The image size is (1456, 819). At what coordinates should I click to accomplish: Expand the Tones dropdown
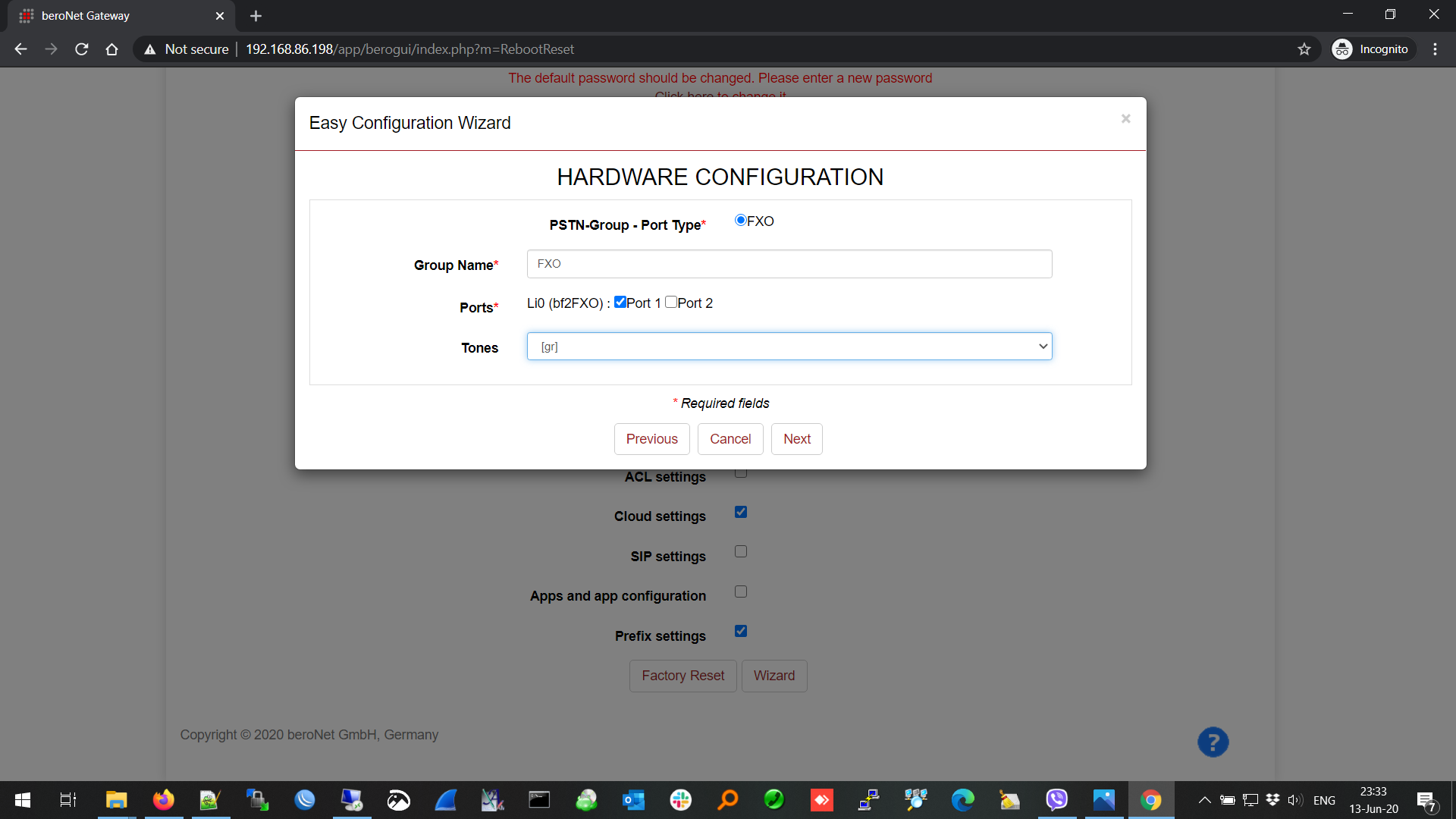pos(789,347)
